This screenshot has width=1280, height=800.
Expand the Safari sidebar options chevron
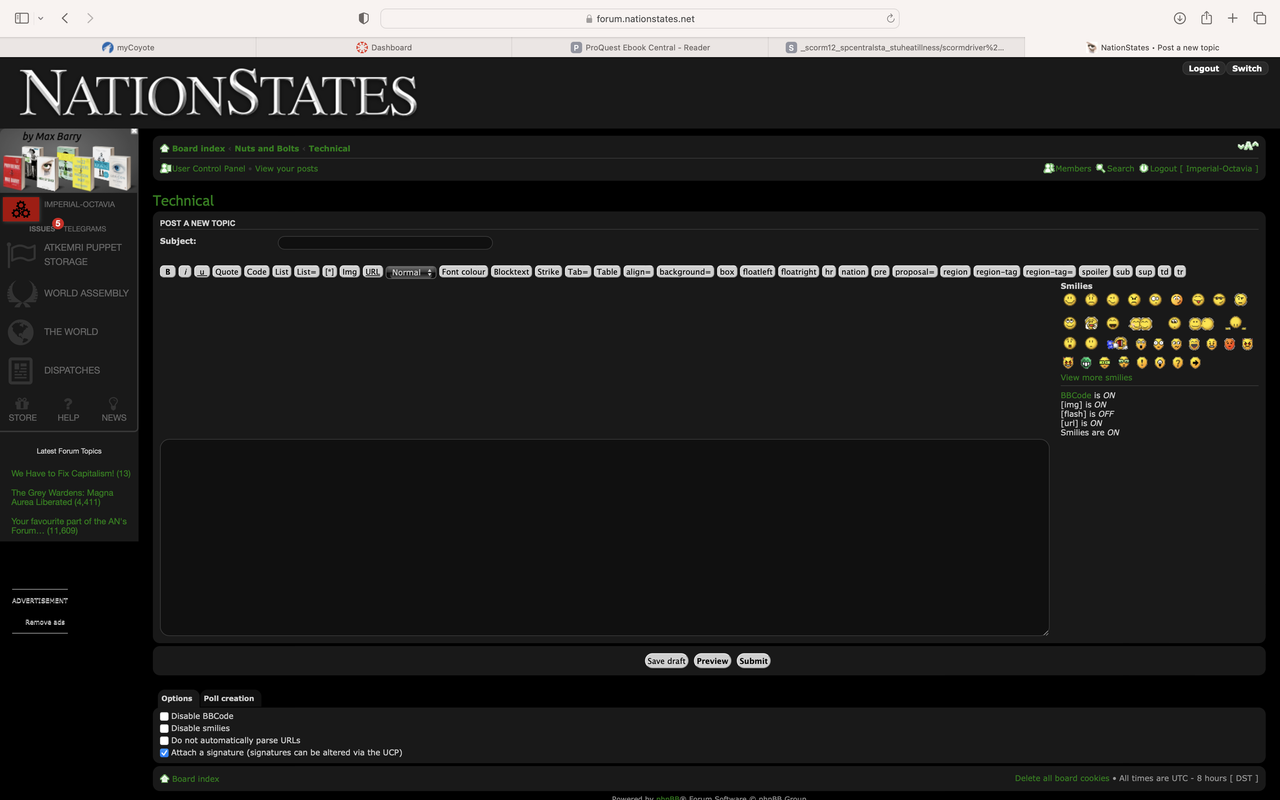(x=40, y=17)
